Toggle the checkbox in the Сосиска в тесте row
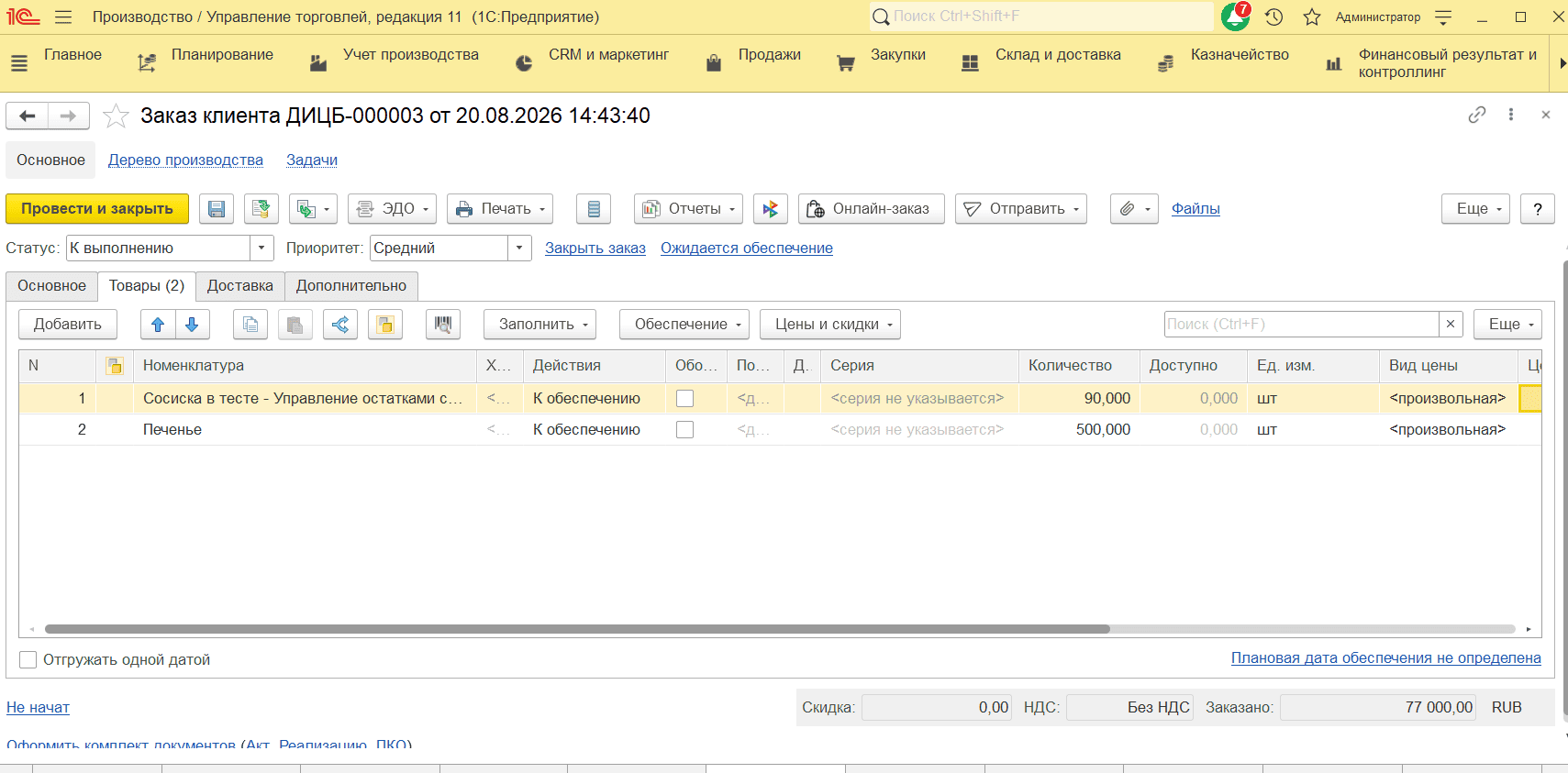Image resolution: width=1568 pixels, height=773 pixels. point(684,399)
